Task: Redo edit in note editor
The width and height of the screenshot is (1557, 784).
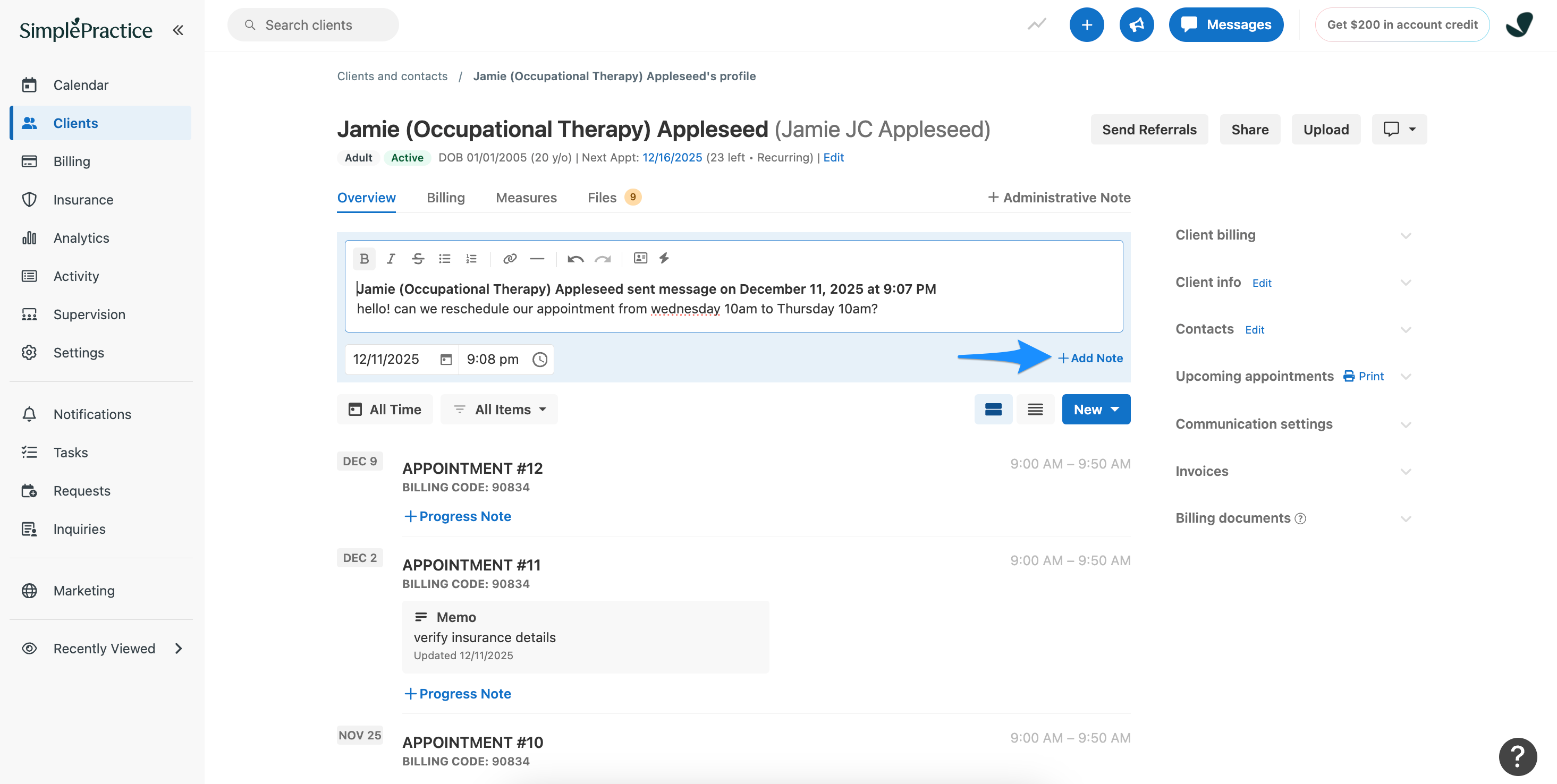Action: click(x=603, y=259)
